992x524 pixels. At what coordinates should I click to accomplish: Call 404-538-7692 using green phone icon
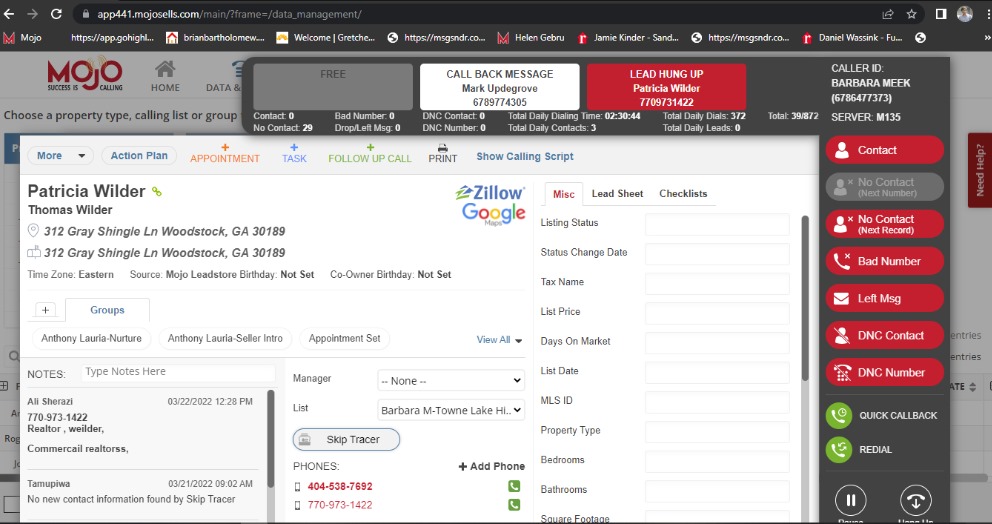click(514, 487)
